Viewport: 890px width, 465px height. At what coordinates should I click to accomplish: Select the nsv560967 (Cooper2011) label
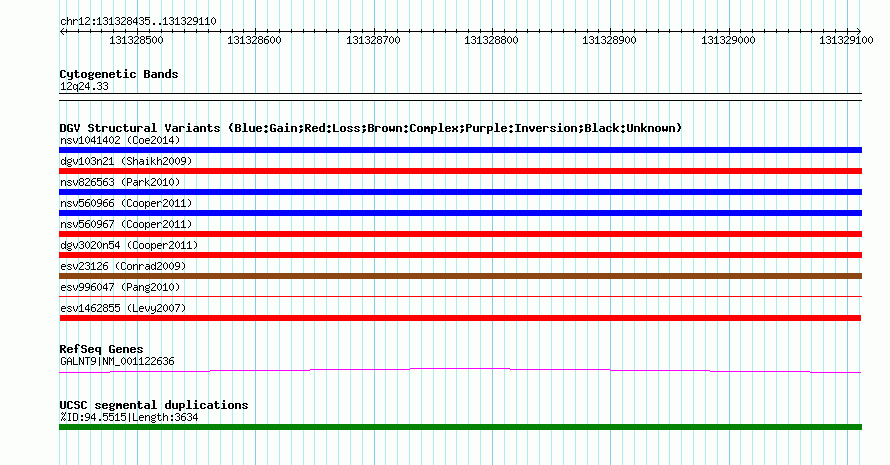(126, 224)
